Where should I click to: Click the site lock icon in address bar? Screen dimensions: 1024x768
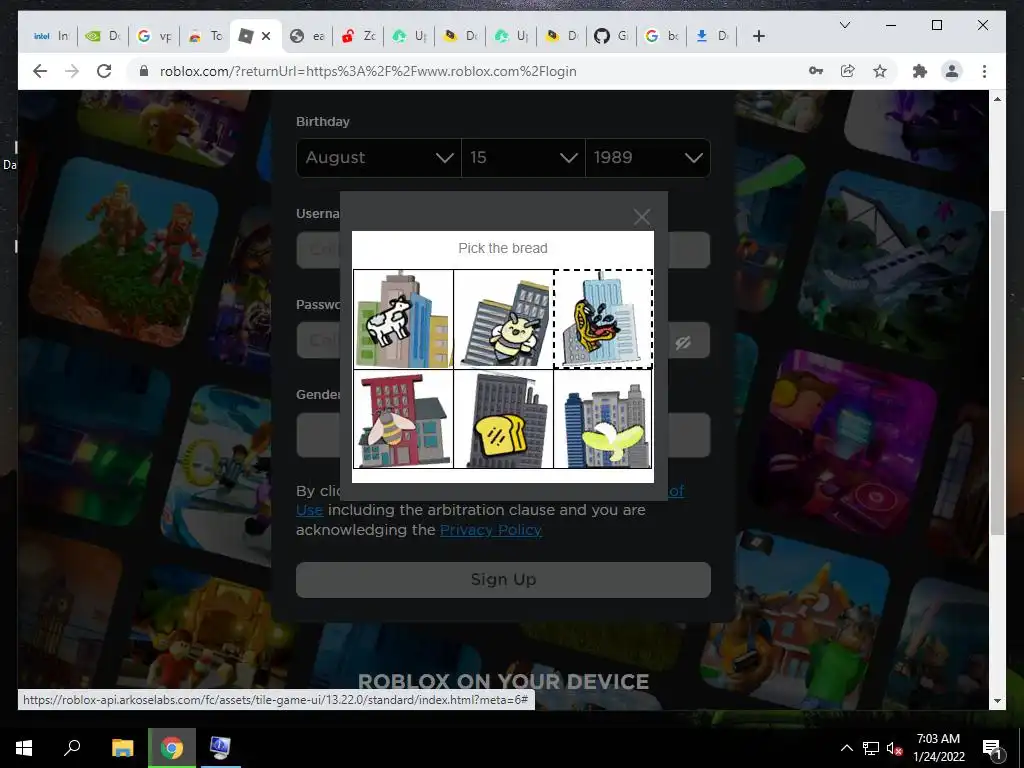tap(144, 71)
